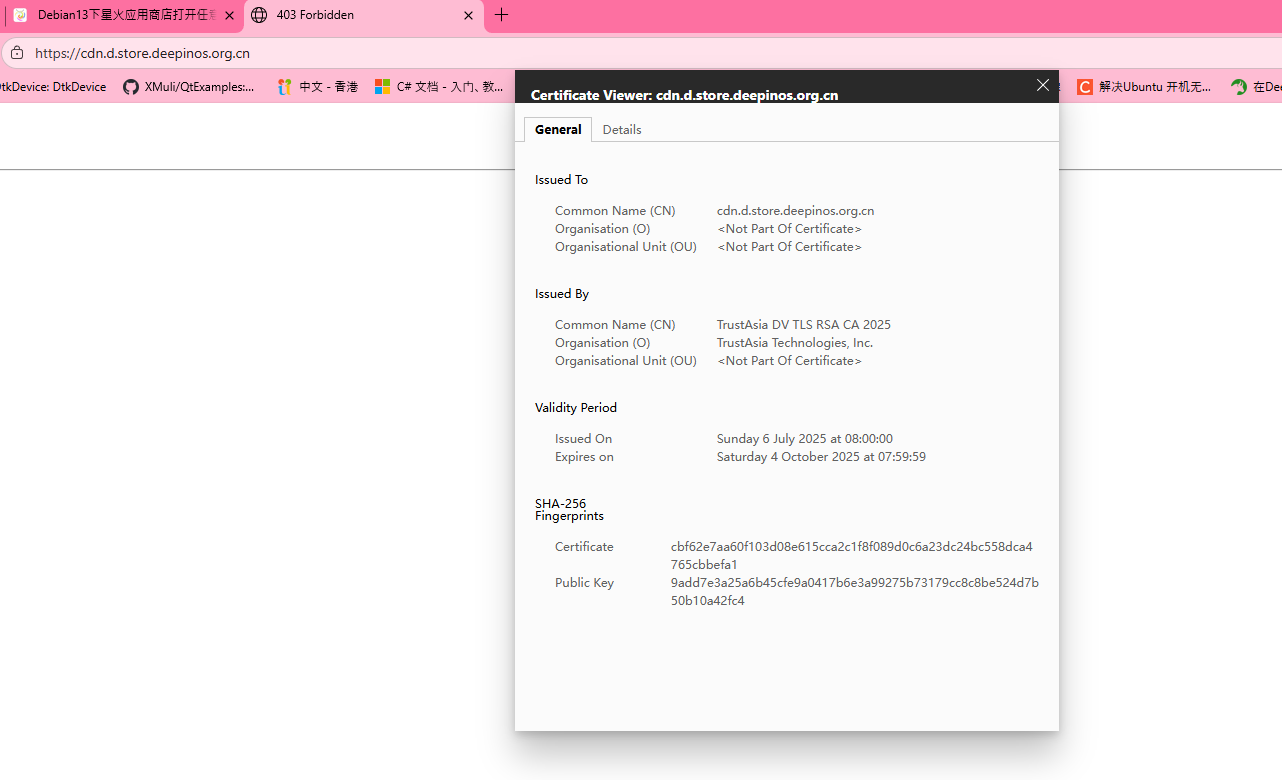Click the certificate SHA-256 fingerprint value

(x=851, y=555)
